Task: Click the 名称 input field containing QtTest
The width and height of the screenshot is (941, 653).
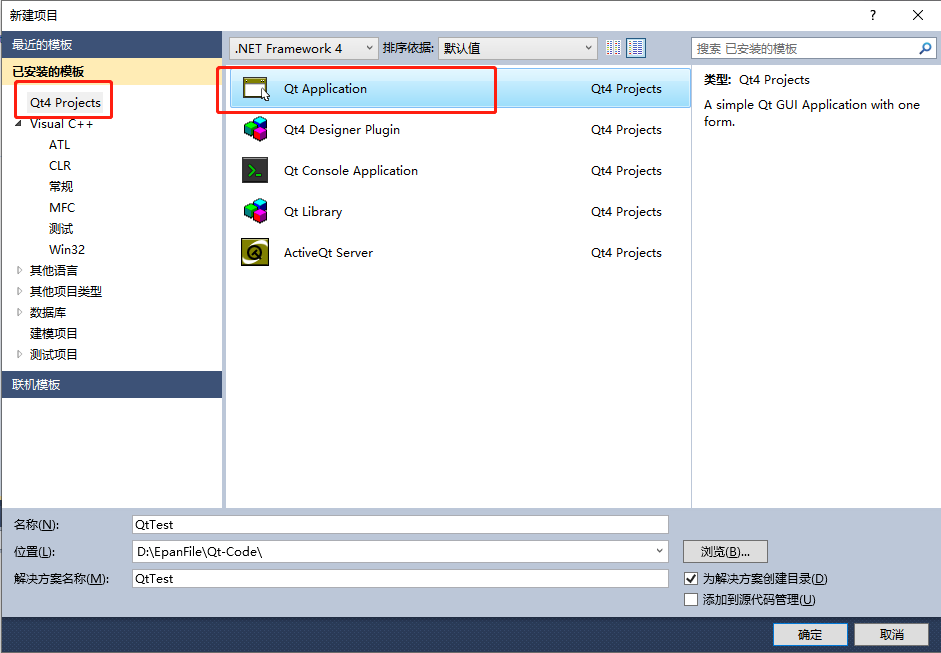Action: click(400, 524)
